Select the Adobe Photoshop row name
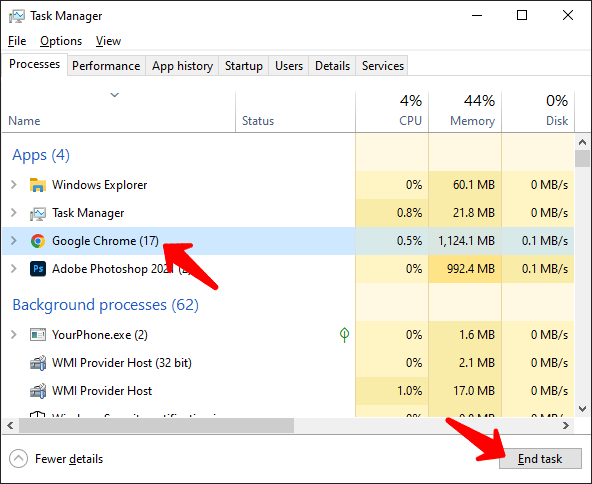Screen dimensions: 592x484 click(x=121, y=269)
